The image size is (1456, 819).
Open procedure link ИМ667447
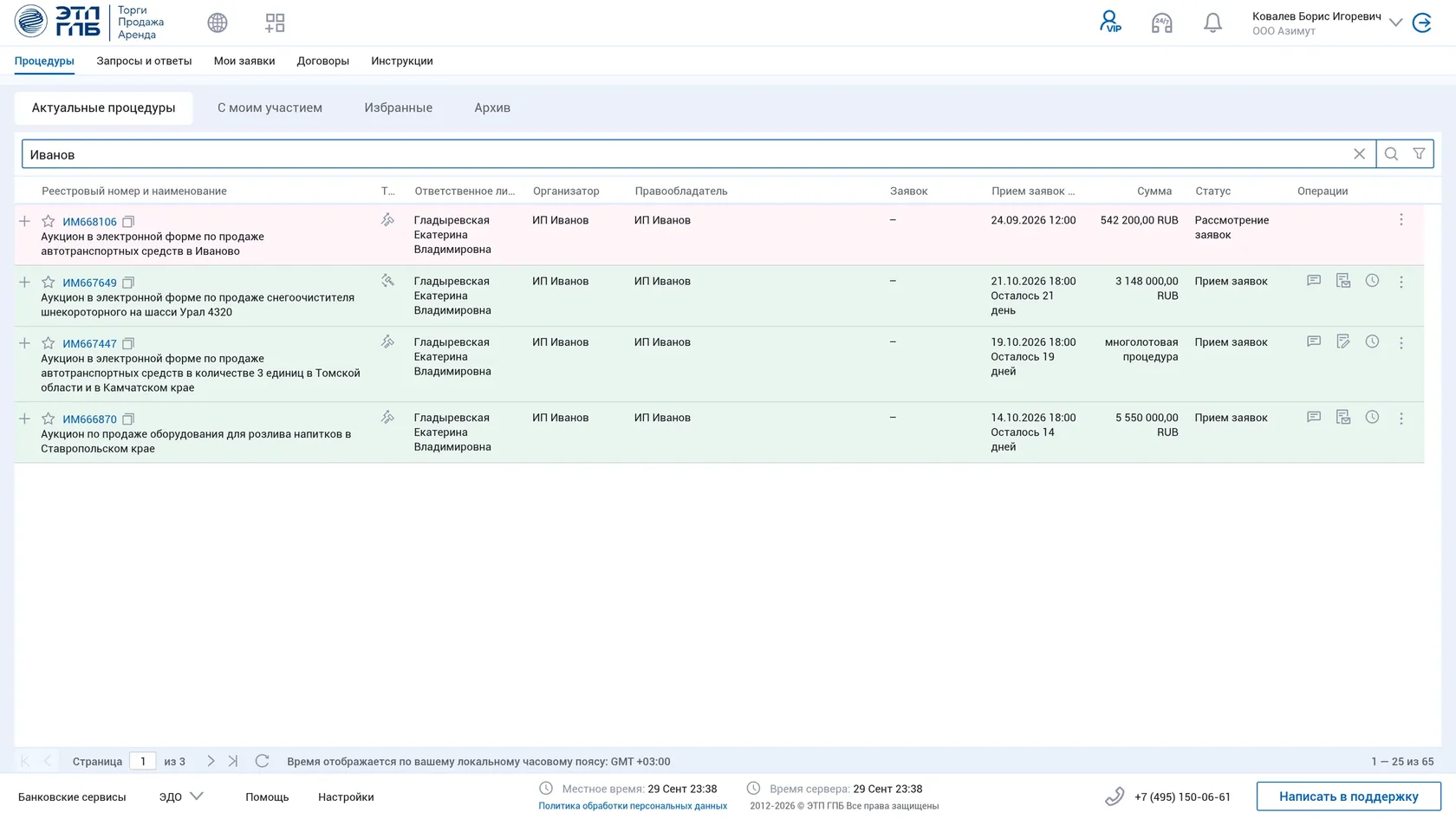point(89,344)
